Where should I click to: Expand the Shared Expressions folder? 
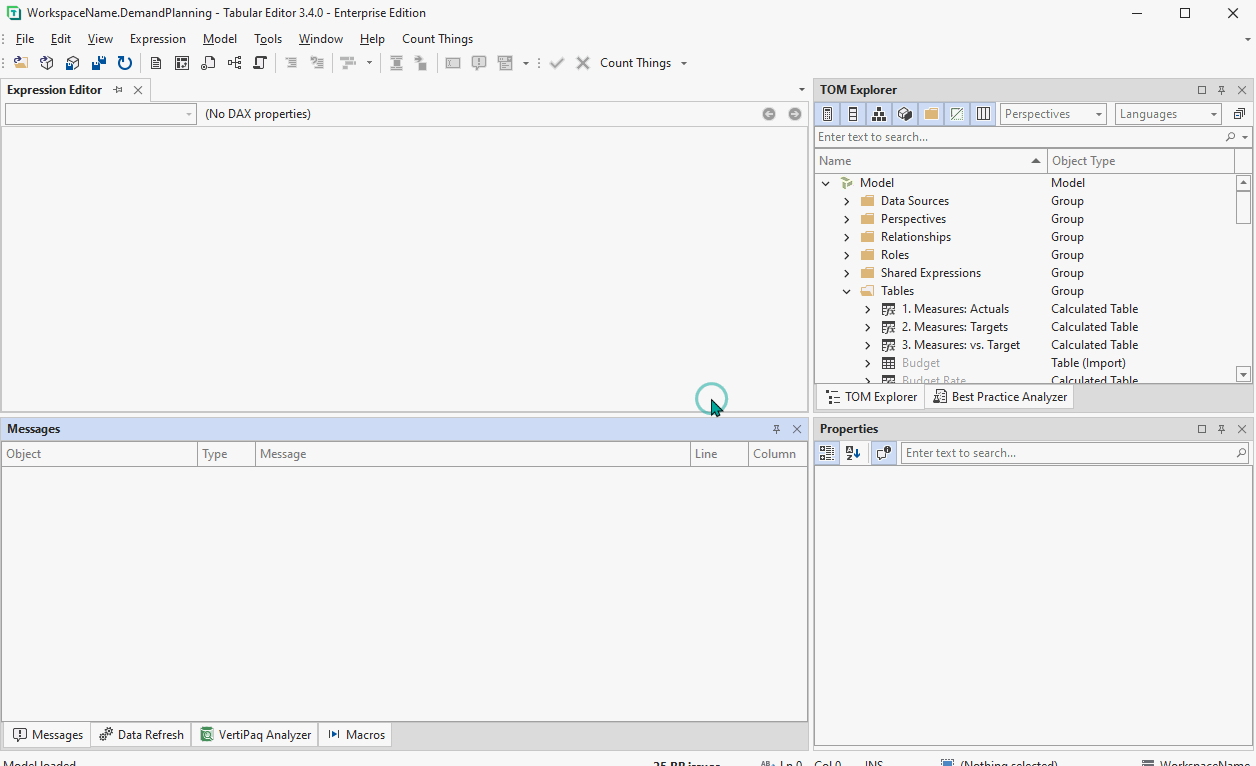coord(847,273)
